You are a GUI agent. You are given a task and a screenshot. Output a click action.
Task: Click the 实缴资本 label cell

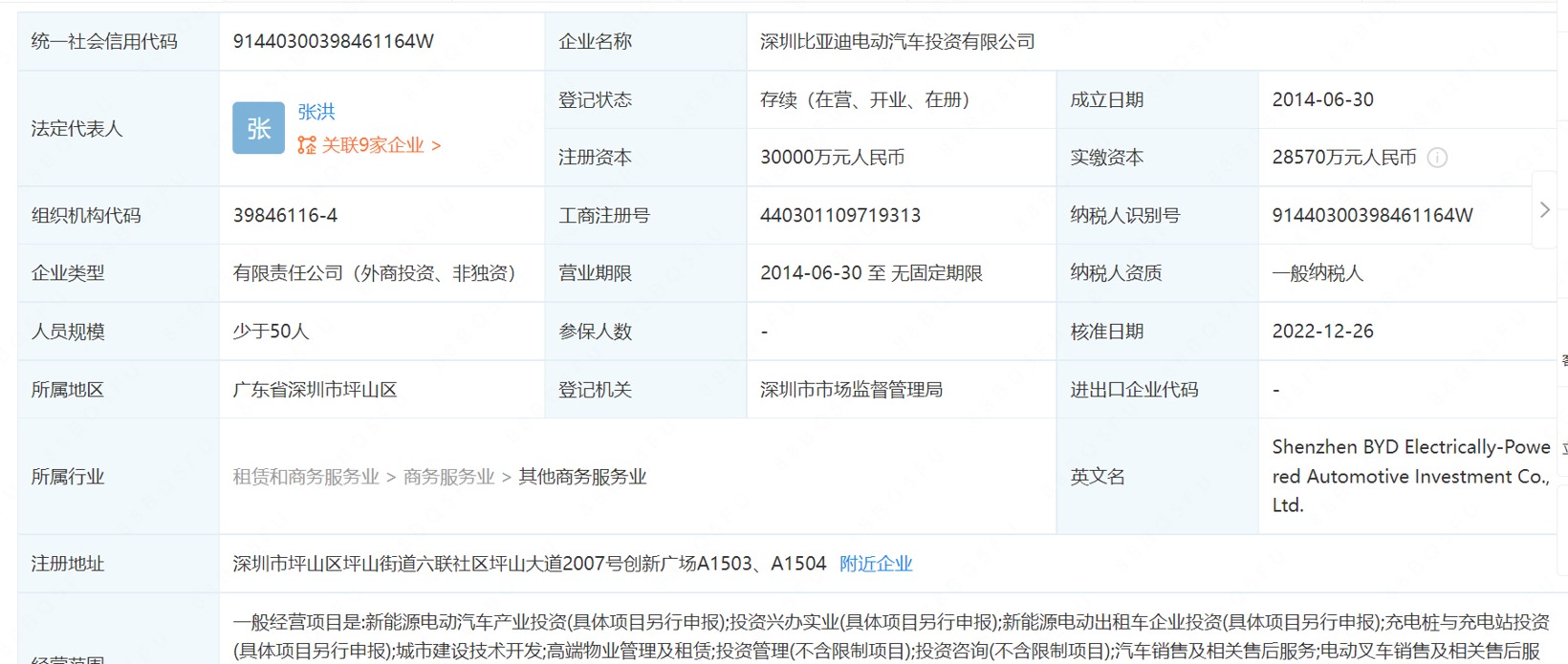pyautogui.click(x=1157, y=158)
